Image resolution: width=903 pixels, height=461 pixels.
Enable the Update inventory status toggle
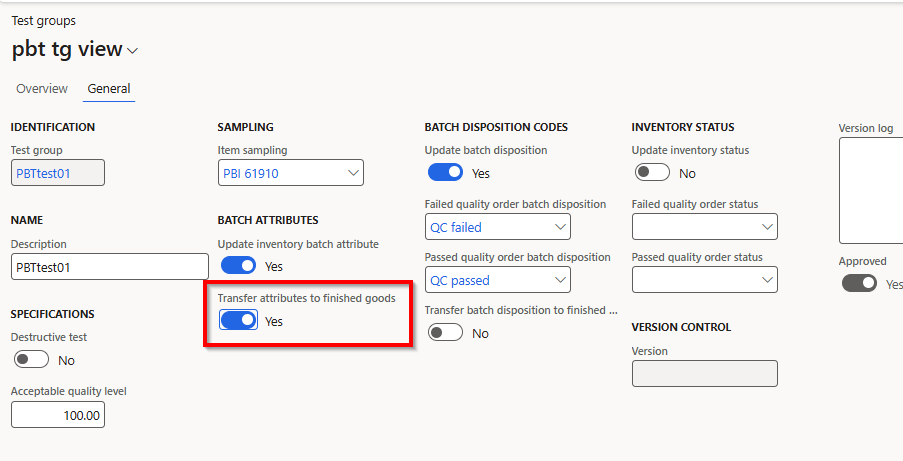[653, 173]
